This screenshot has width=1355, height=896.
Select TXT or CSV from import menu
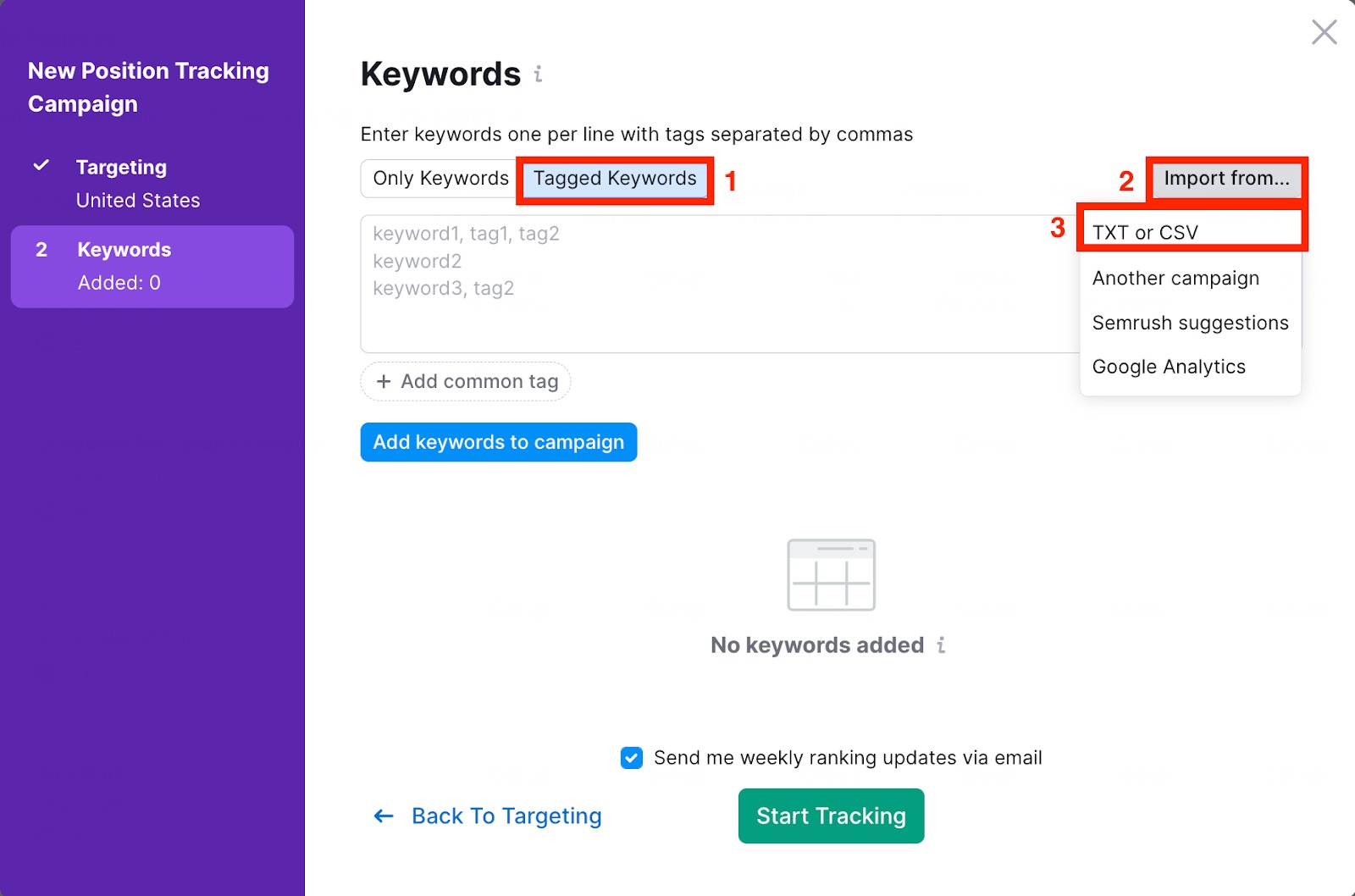click(1145, 231)
